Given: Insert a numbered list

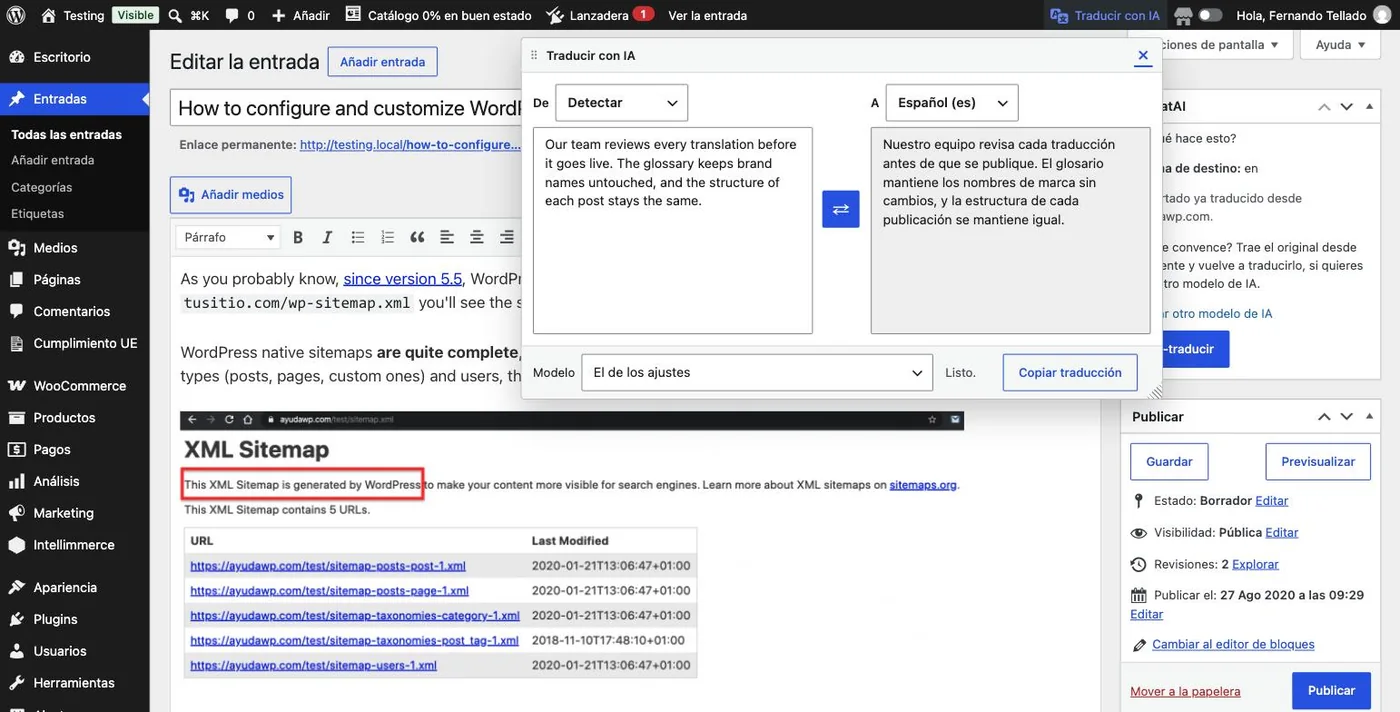Looking at the screenshot, I should pos(388,237).
